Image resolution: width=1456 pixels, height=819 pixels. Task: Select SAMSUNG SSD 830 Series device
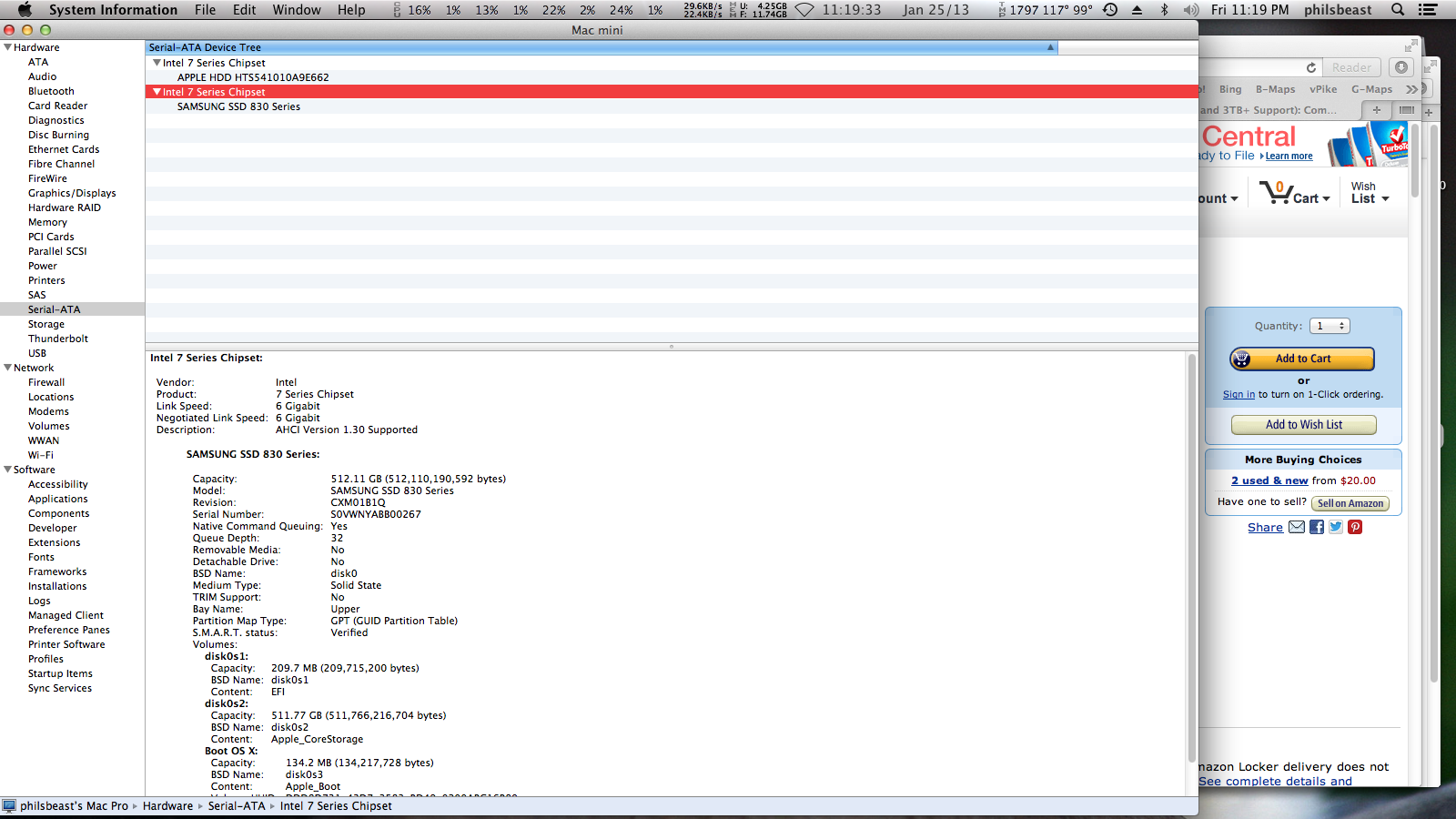[238, 106]
